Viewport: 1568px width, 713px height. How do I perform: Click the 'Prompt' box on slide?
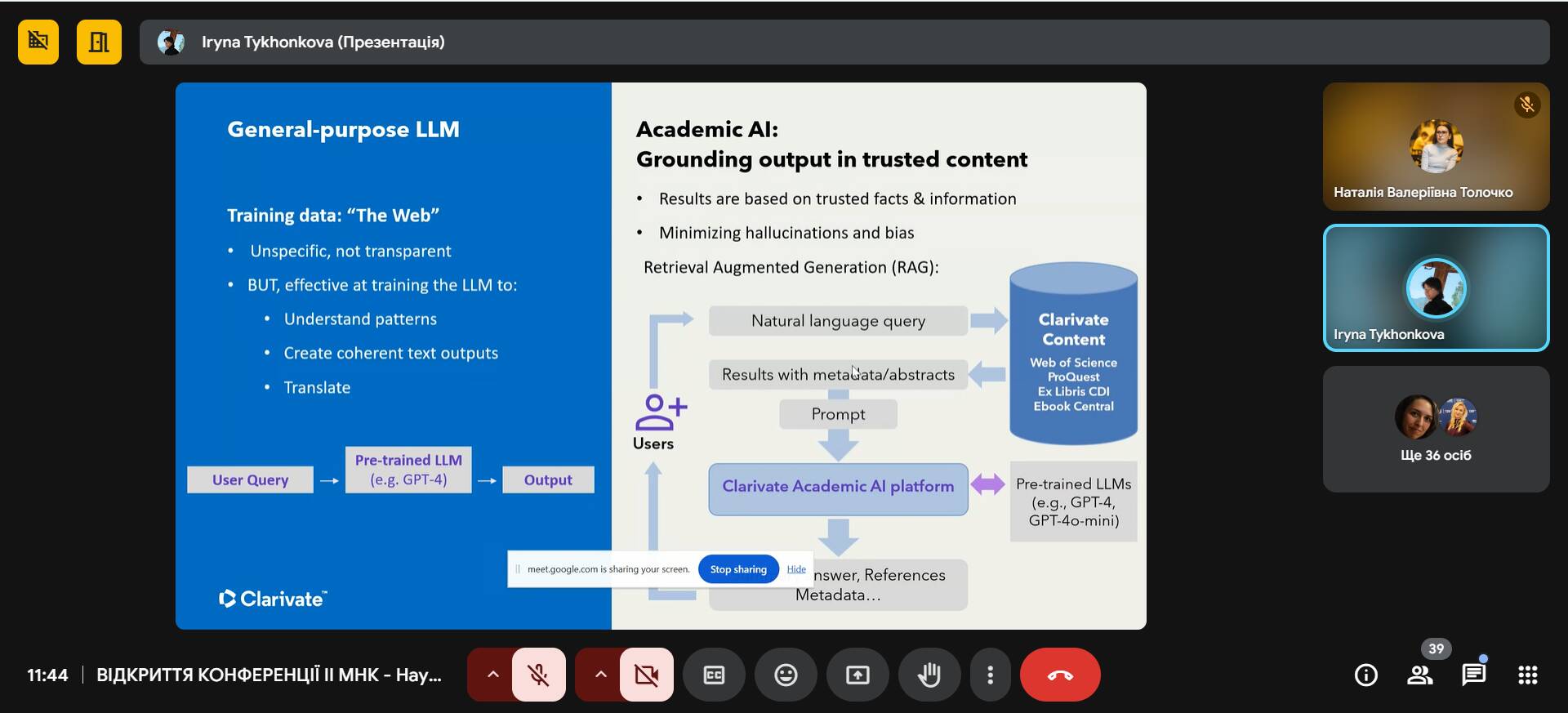(x=838, y=414)
